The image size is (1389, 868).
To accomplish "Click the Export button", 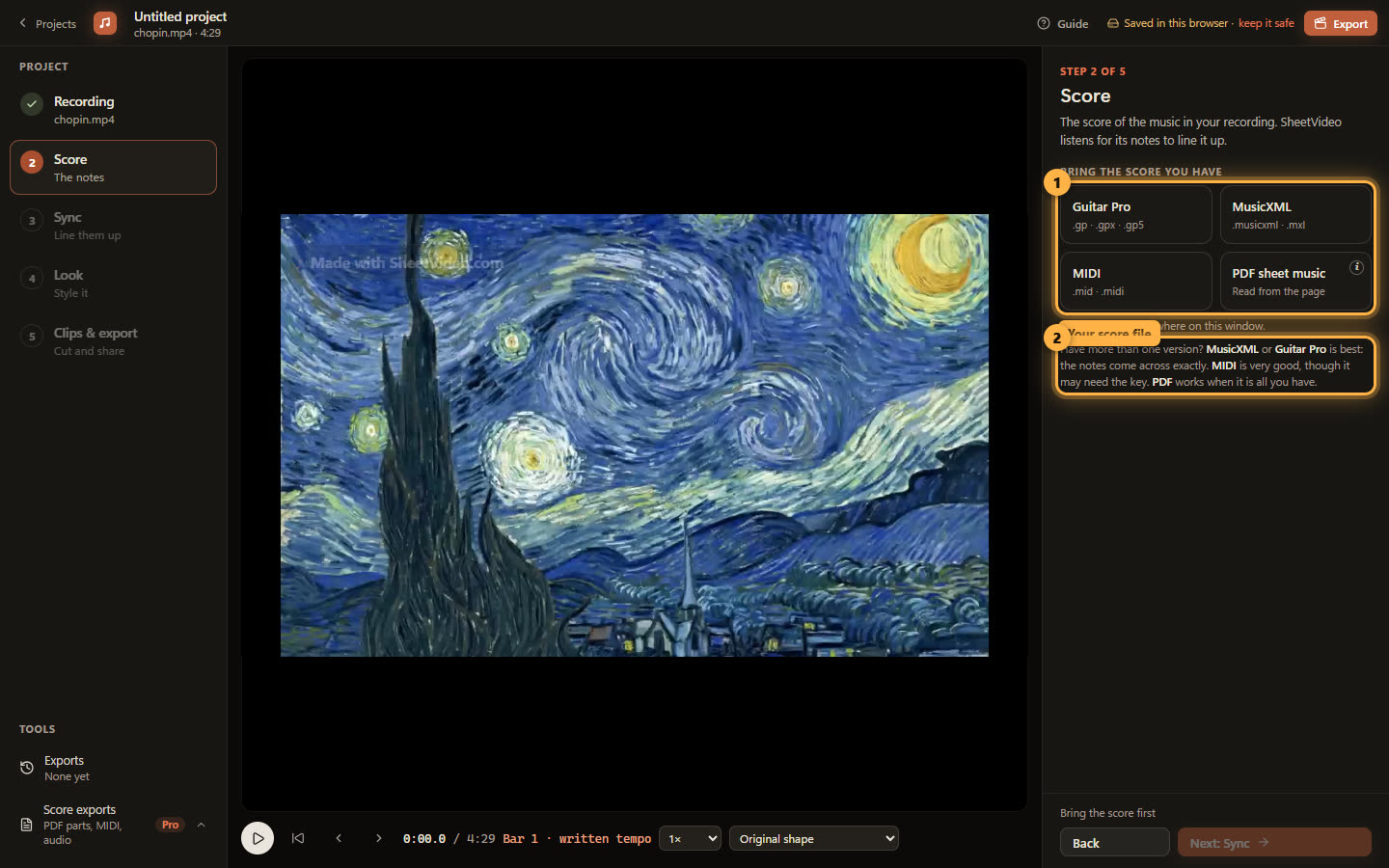I will (x=1340, y=23).
